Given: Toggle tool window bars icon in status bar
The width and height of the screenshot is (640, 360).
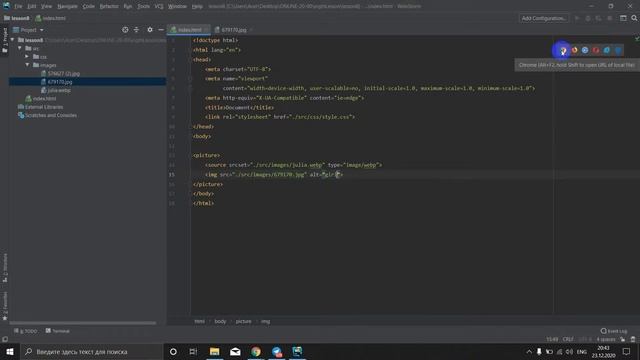Looking at the screenshot, I should (5, 339).
